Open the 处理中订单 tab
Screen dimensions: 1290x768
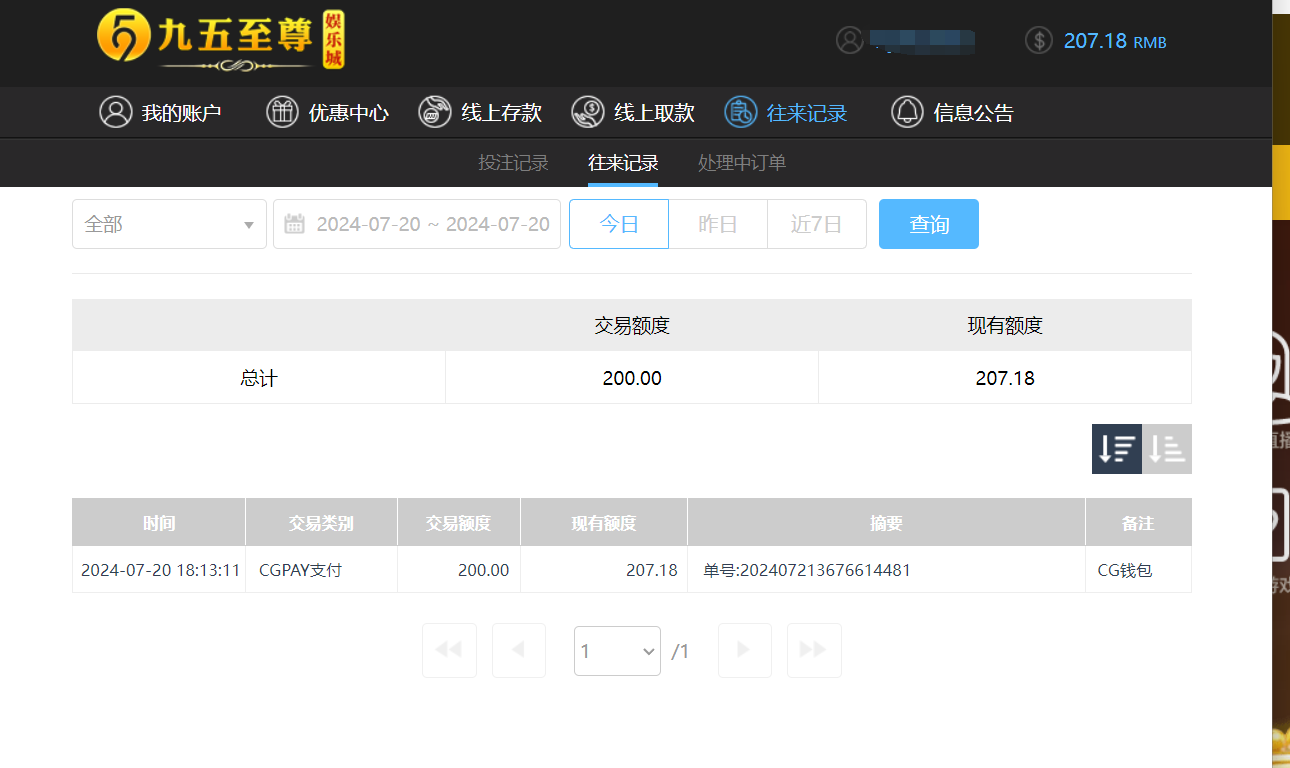click(741, 162)
